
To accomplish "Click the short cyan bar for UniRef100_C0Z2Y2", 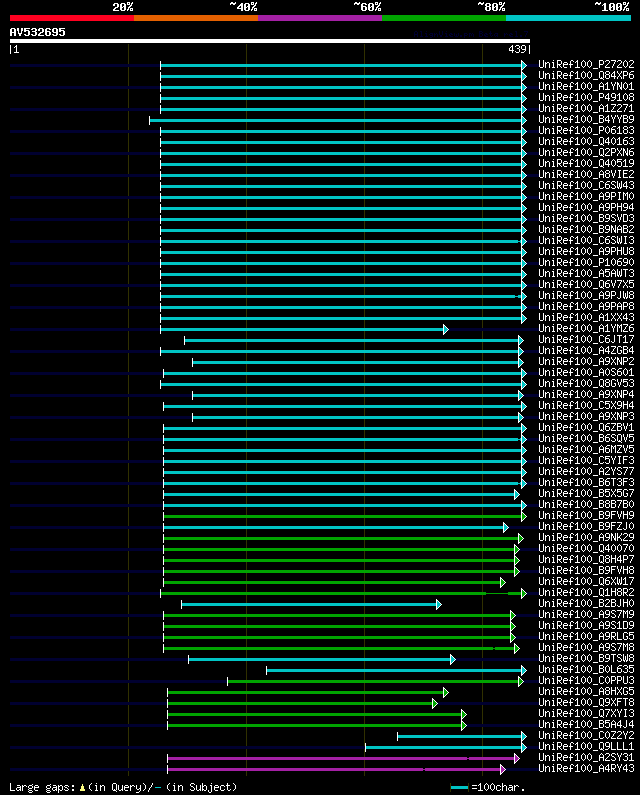I will tap(461, 737).
